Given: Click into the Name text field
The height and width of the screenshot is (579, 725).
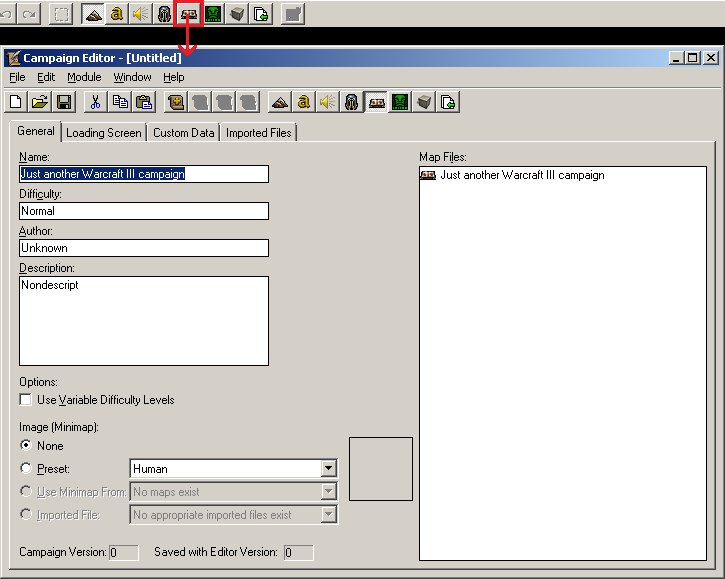Looking at the screenshot, I should tap(144, 174).
